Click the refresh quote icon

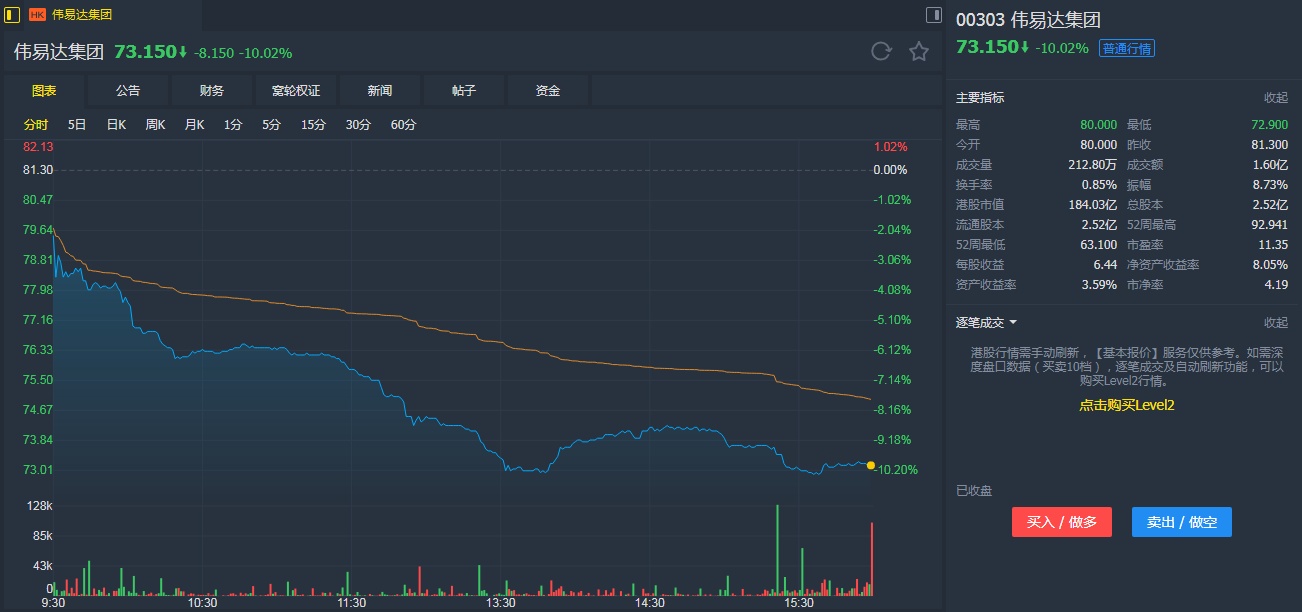pyautogui.click(x=881, y=51)
